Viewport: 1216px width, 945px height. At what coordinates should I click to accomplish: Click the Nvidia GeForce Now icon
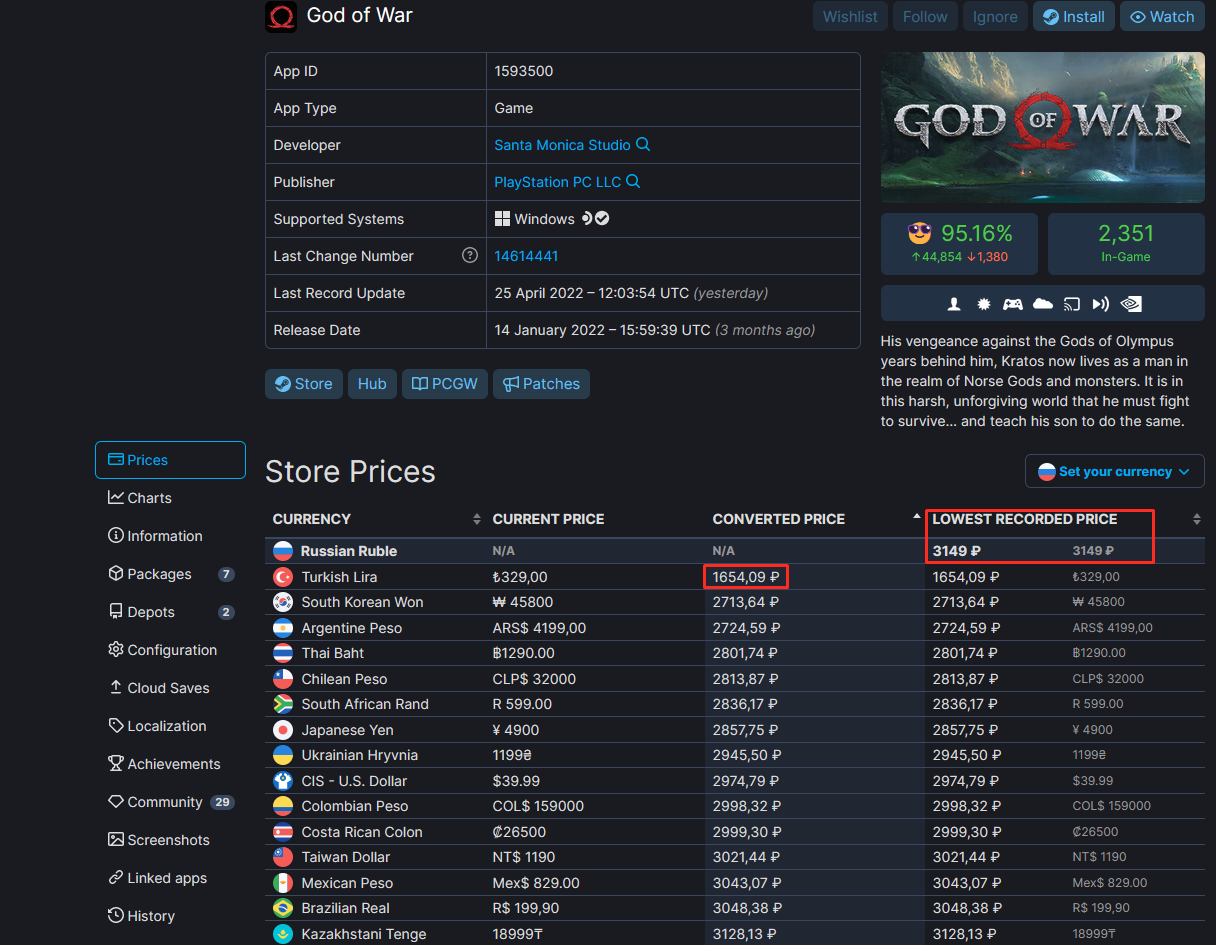point(1131,304)
